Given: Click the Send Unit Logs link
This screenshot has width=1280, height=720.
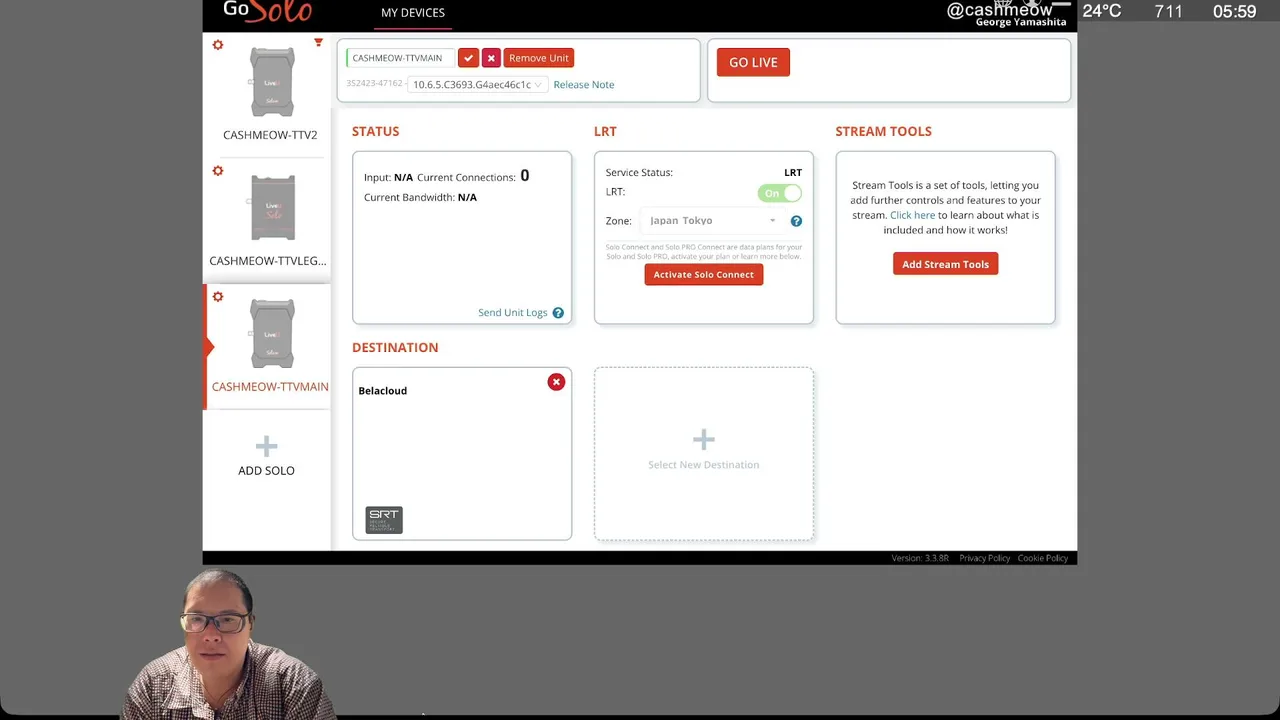Looking at the screenshot, I should [513, 313].
